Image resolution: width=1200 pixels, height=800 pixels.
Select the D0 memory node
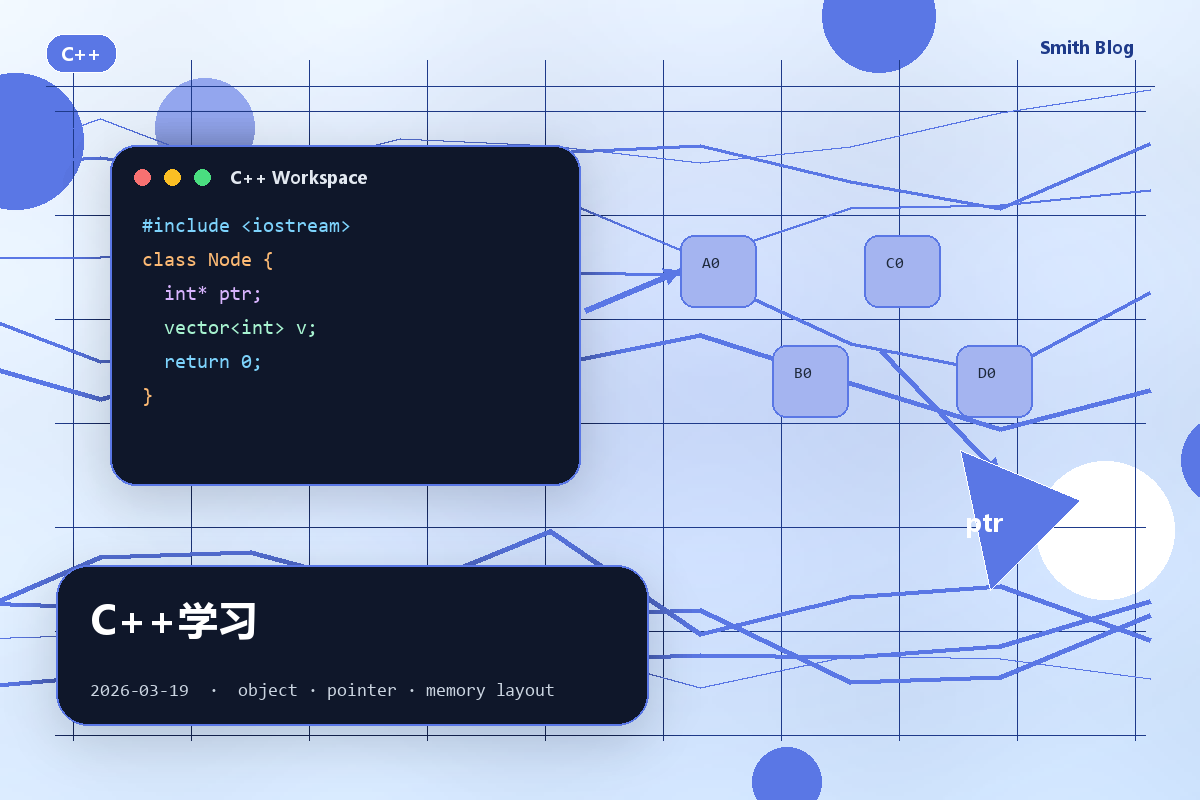click(x=994, y=381)
